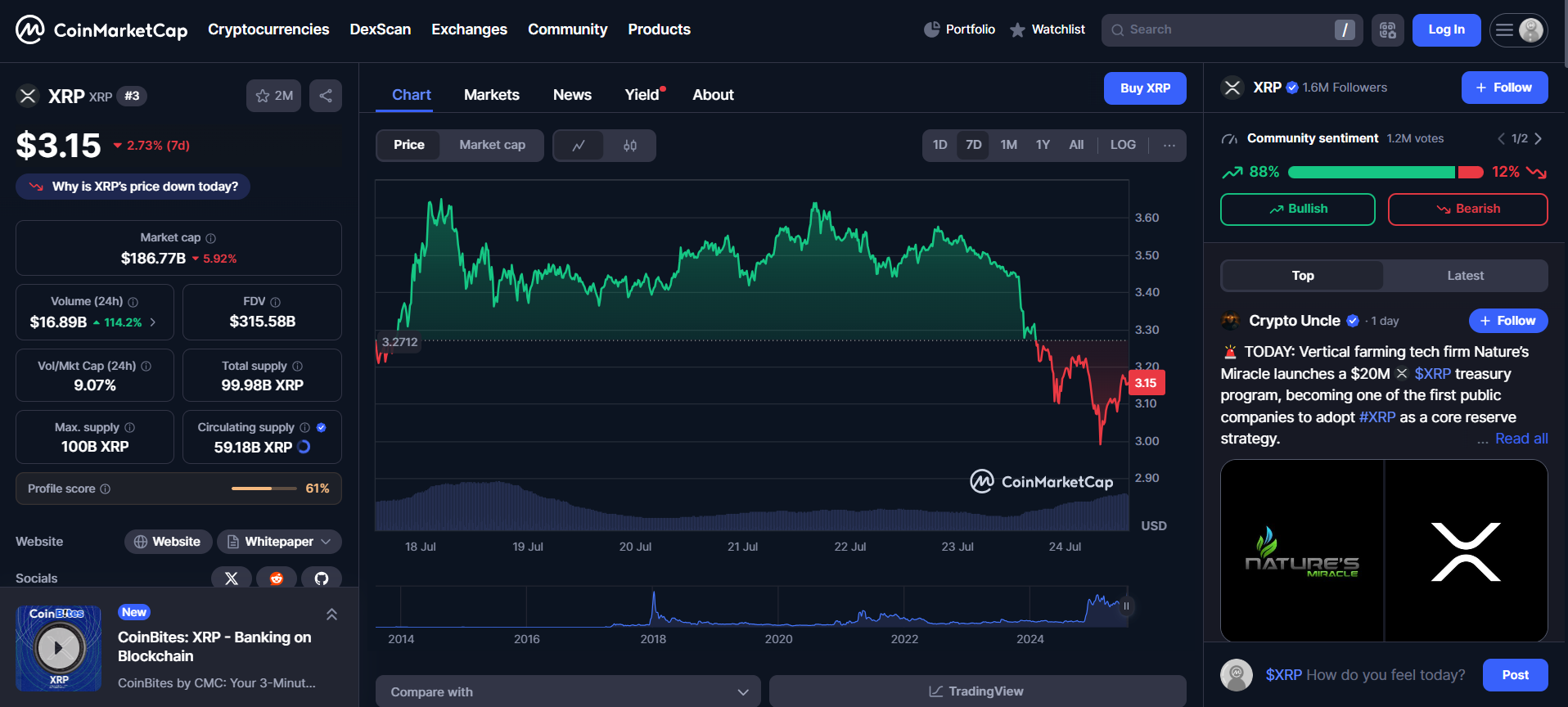
Task: Set chart range to All
Action: coord(1076,145)
